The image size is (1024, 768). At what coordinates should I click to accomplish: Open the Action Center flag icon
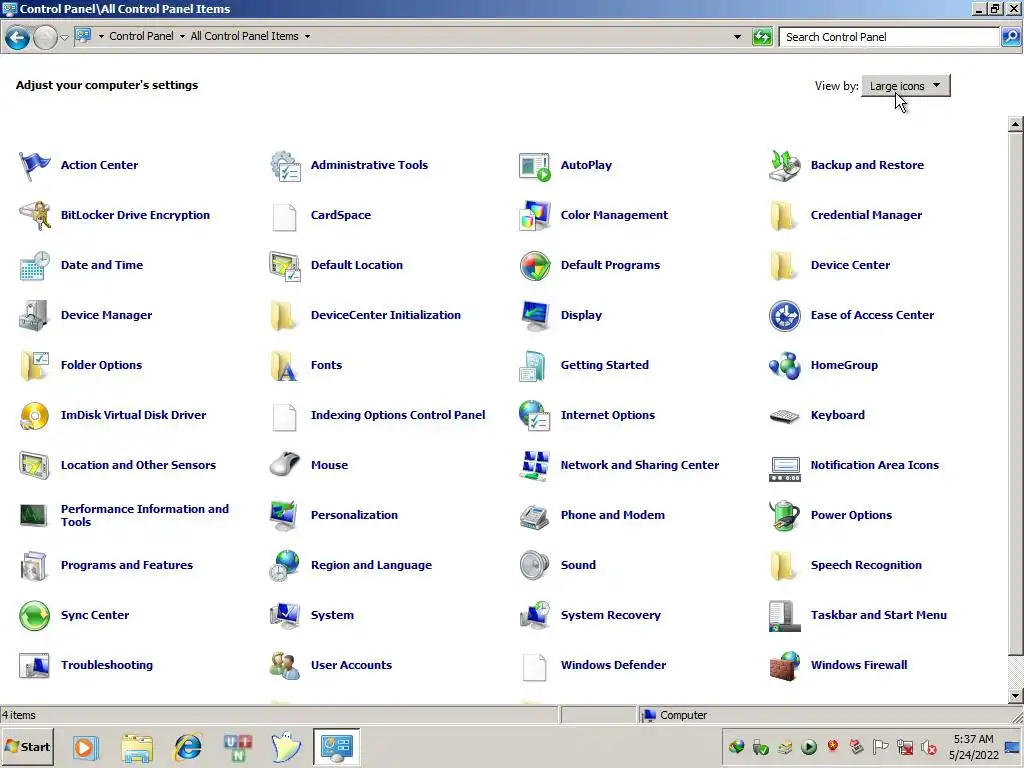point(34,165)
